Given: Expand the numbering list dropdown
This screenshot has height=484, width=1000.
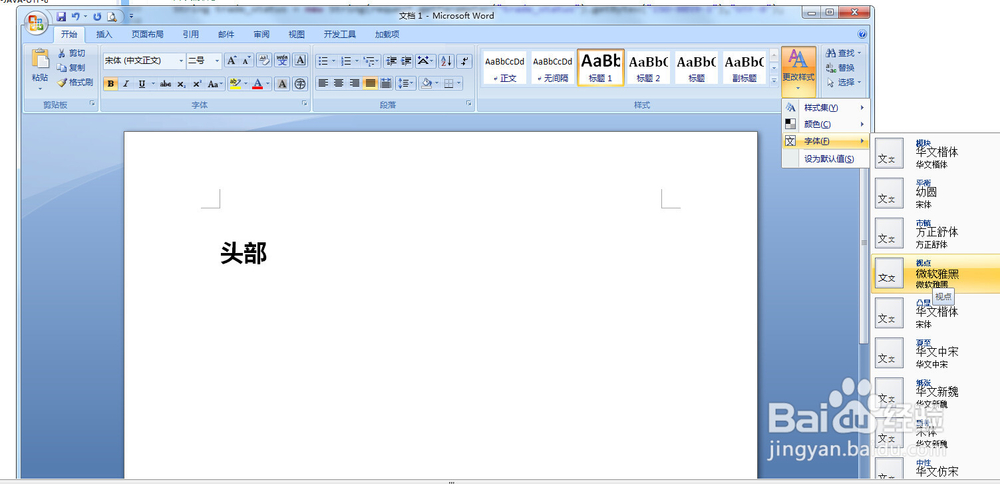Looking at the screenshot, I should pyautogui.click(x=357, y=61).
